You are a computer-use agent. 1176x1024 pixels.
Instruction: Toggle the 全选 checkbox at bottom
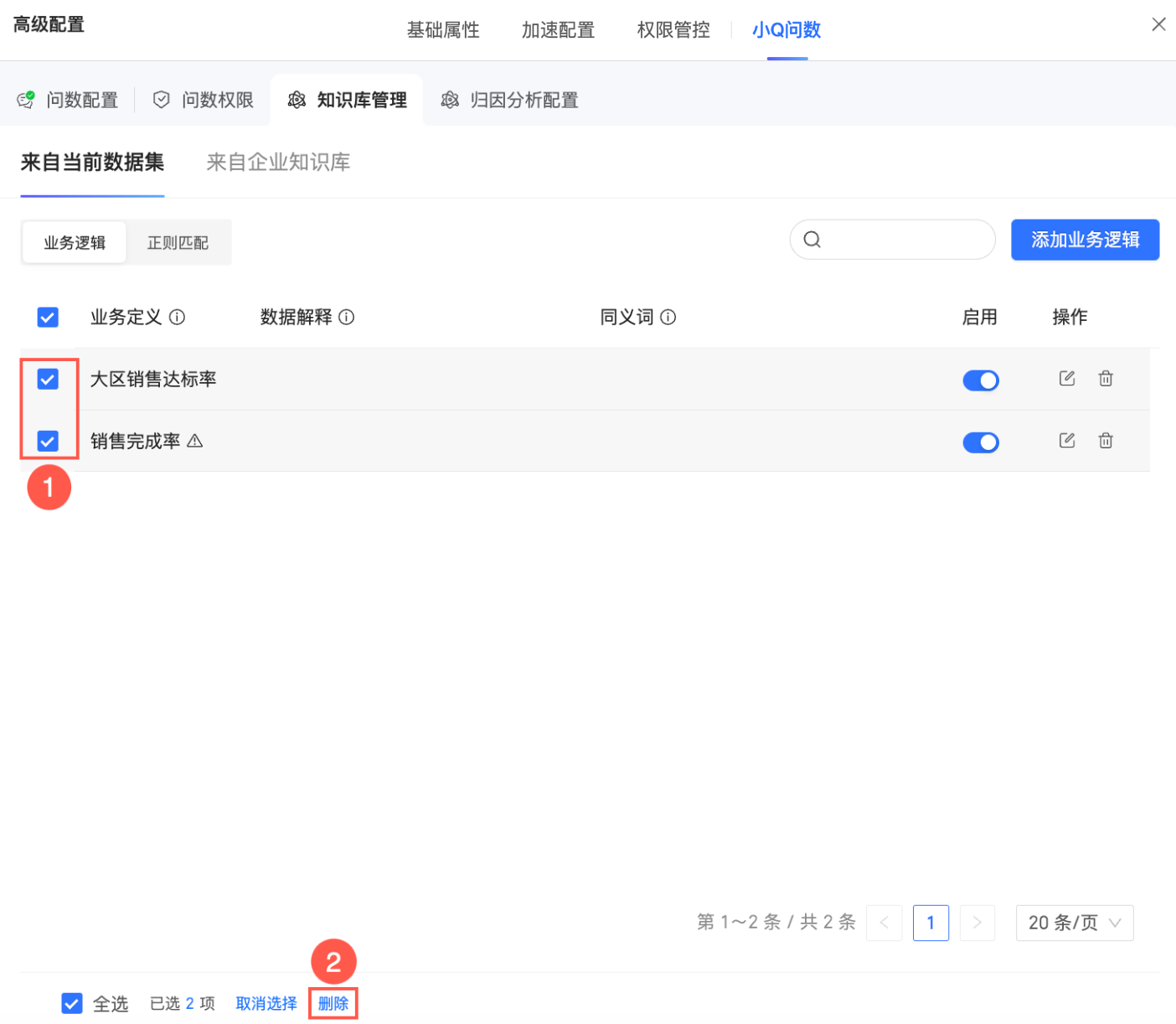(x=72, y=1003)
